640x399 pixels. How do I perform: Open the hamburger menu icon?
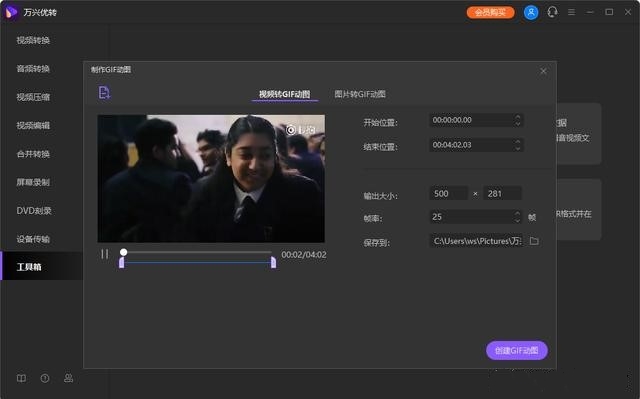click(571, 12)
